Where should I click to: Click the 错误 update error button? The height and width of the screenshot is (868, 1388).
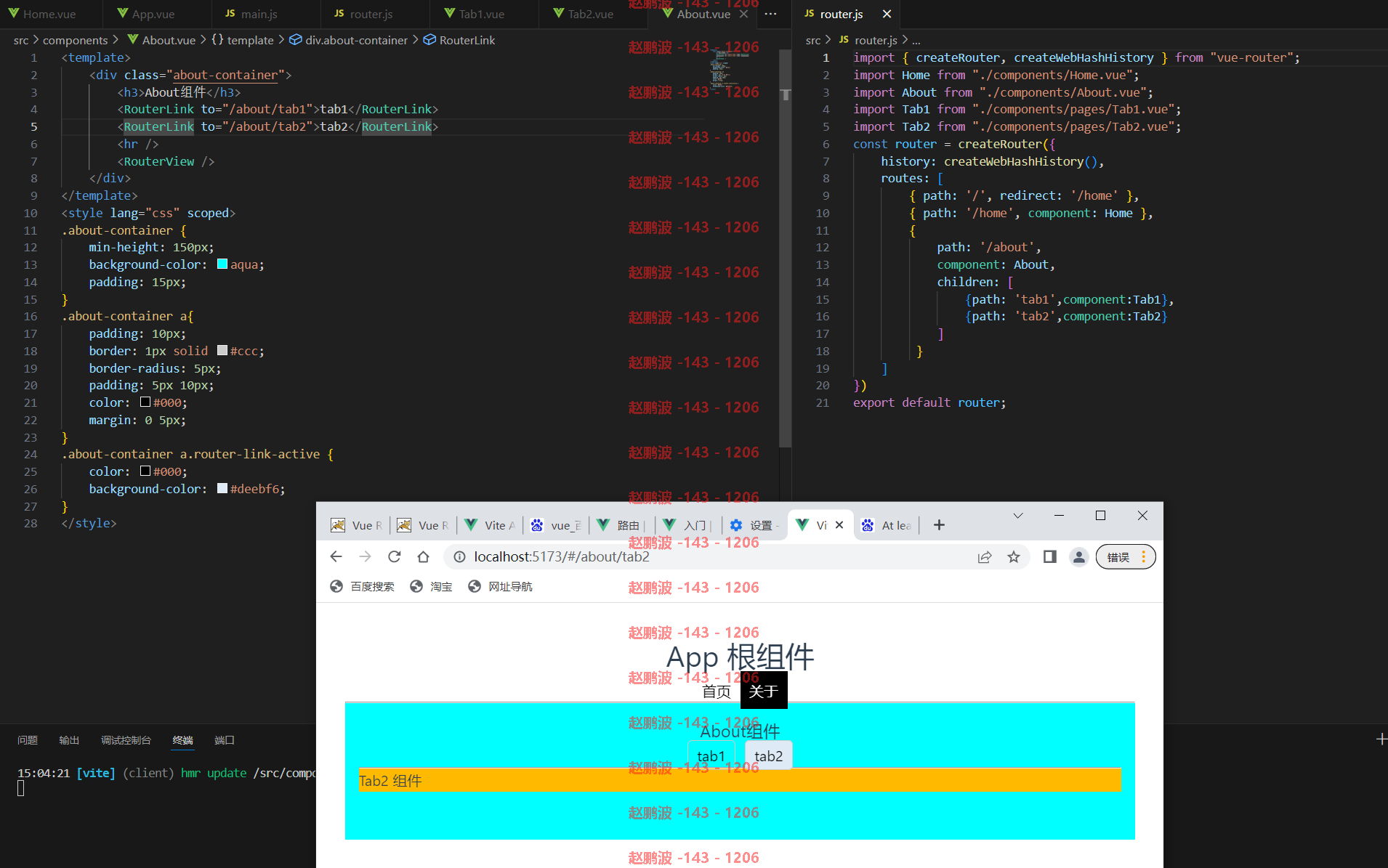point(1125,557)
